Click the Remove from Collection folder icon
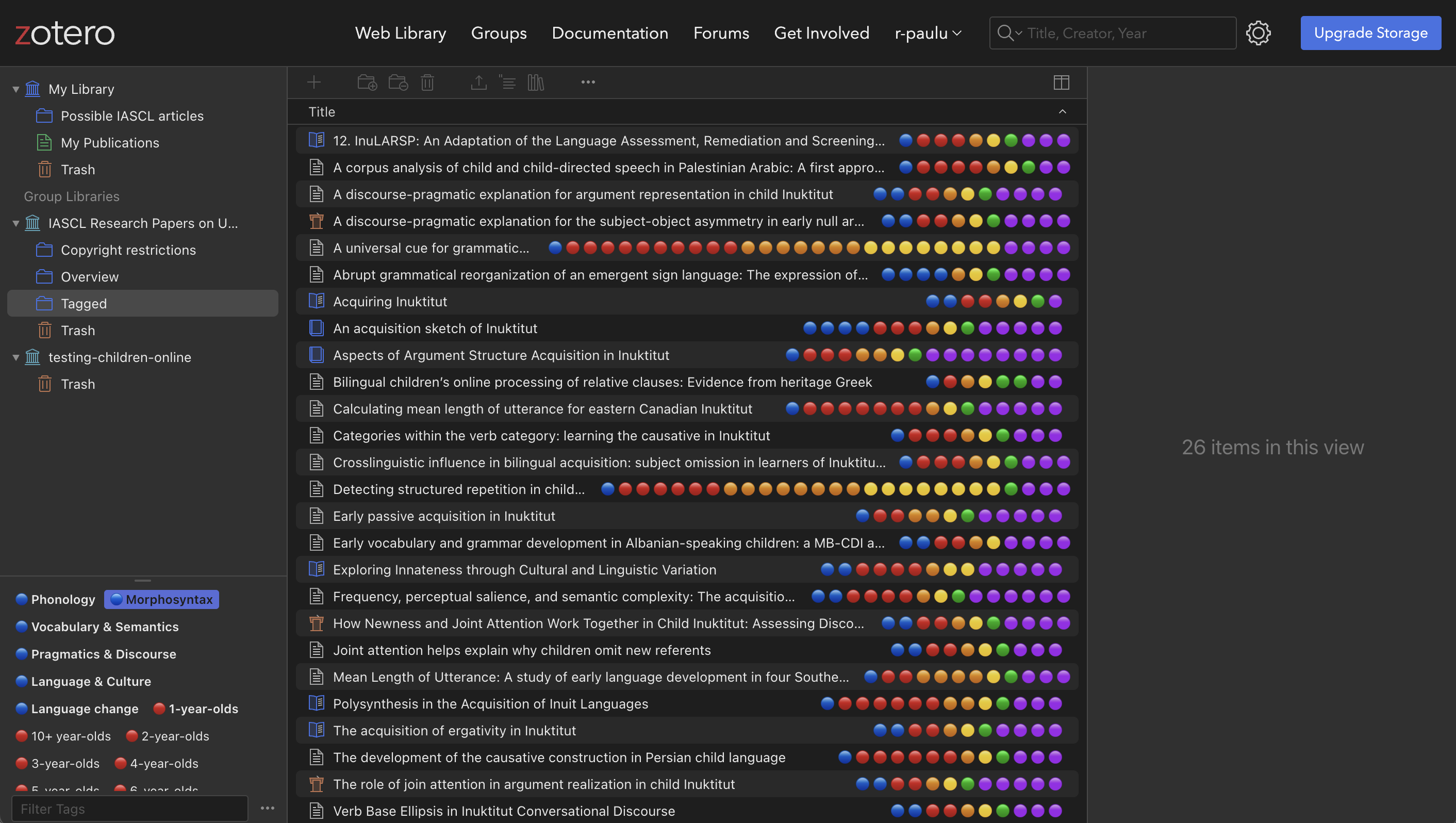This screenshot has width=1456, height=823. point(399,83)
